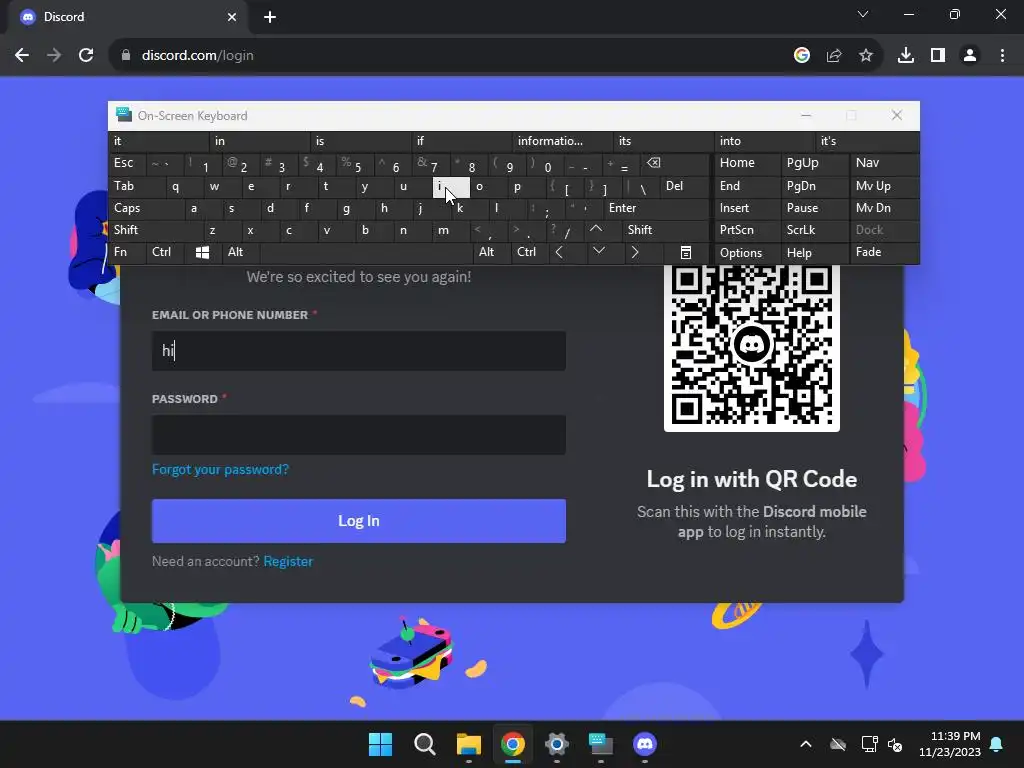Focus the password input field

pos(359,435)
